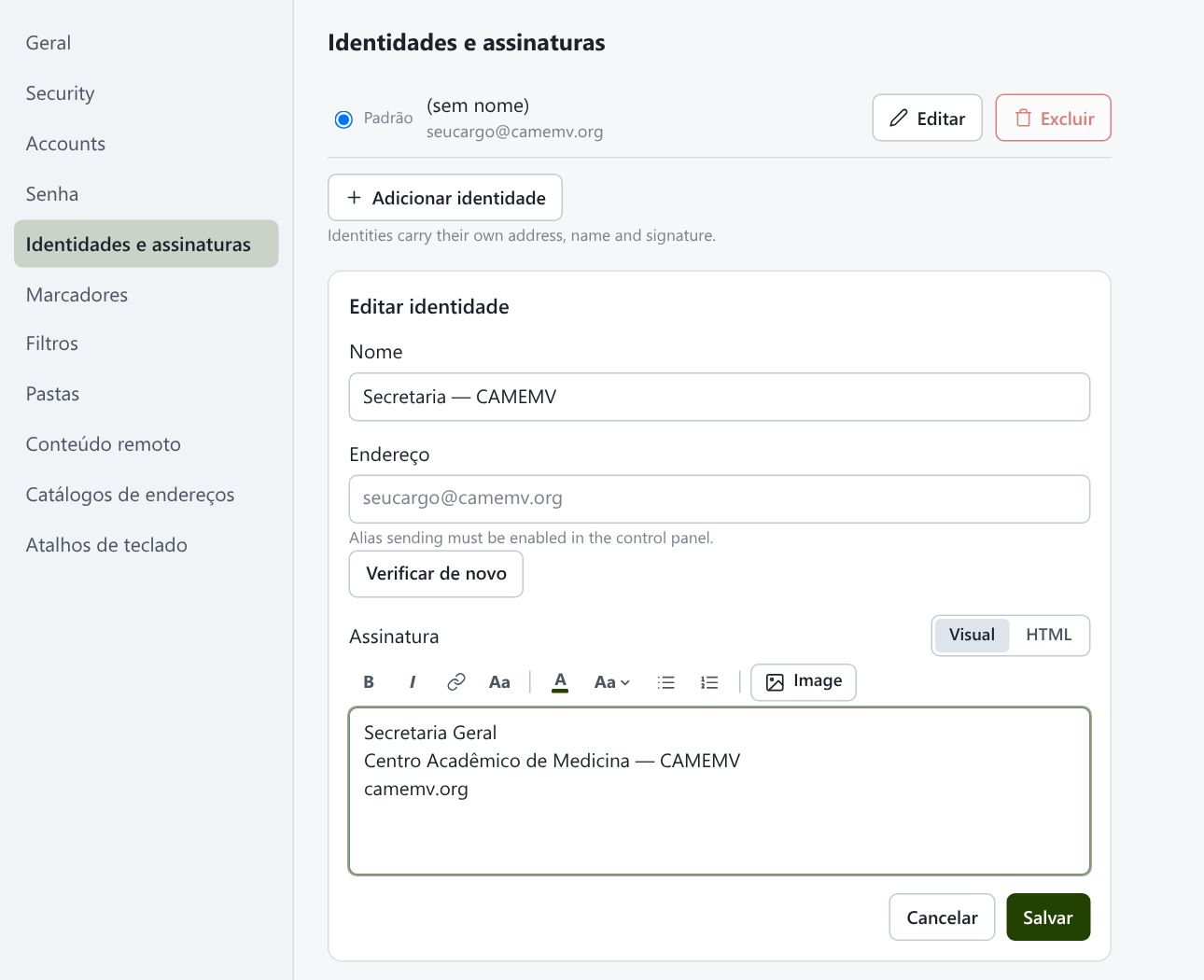Toggle bold formatting in signature toolbar
This screenshot has width=1204, height=980.
click(369, 682)
